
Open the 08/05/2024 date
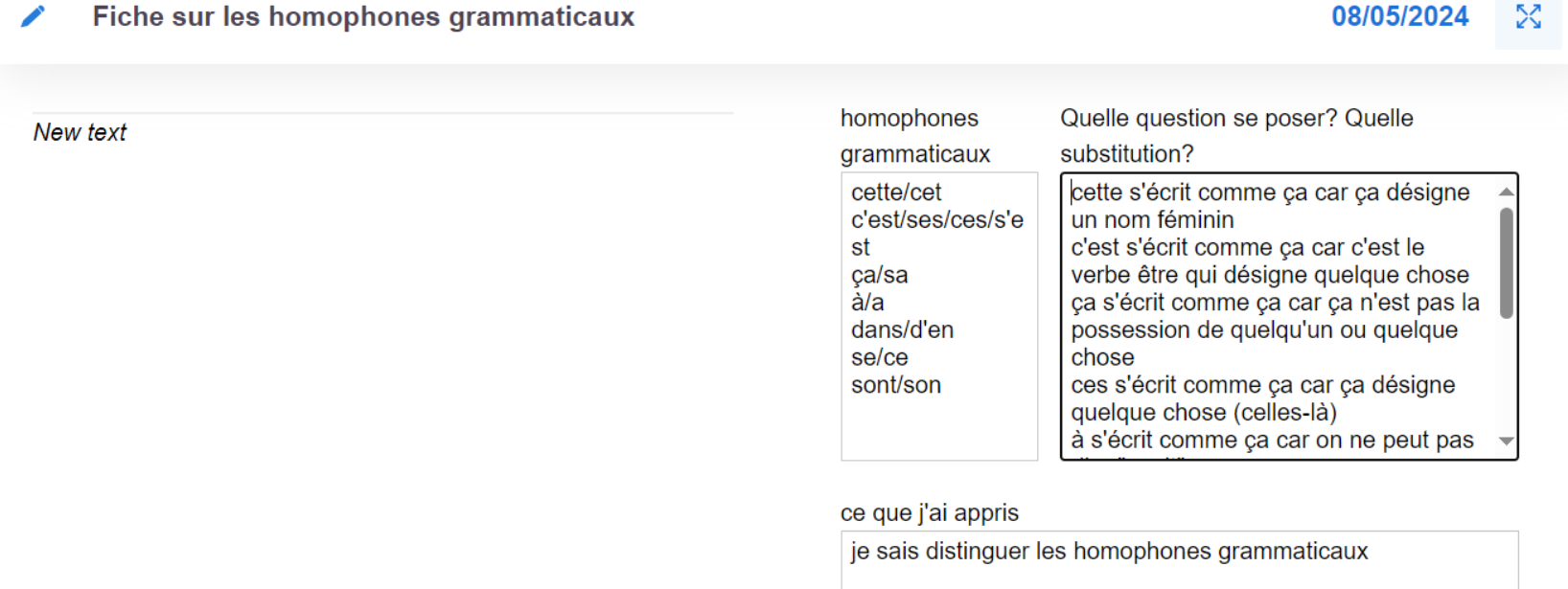click(1399, 16)
